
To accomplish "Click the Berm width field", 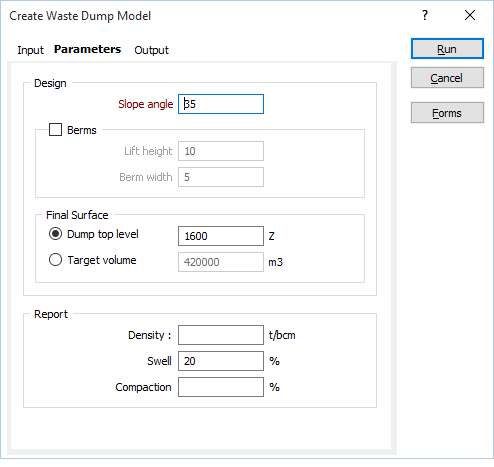I will pos(221,177).
